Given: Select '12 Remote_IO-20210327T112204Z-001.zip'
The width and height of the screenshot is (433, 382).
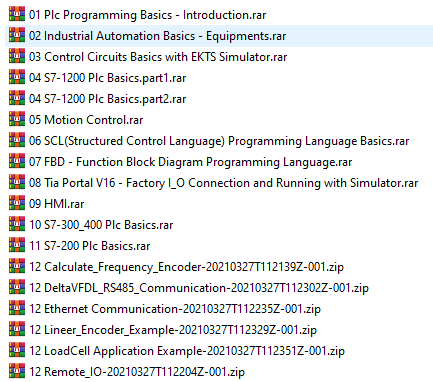Looking at the screenshot, I should (137, 372).
